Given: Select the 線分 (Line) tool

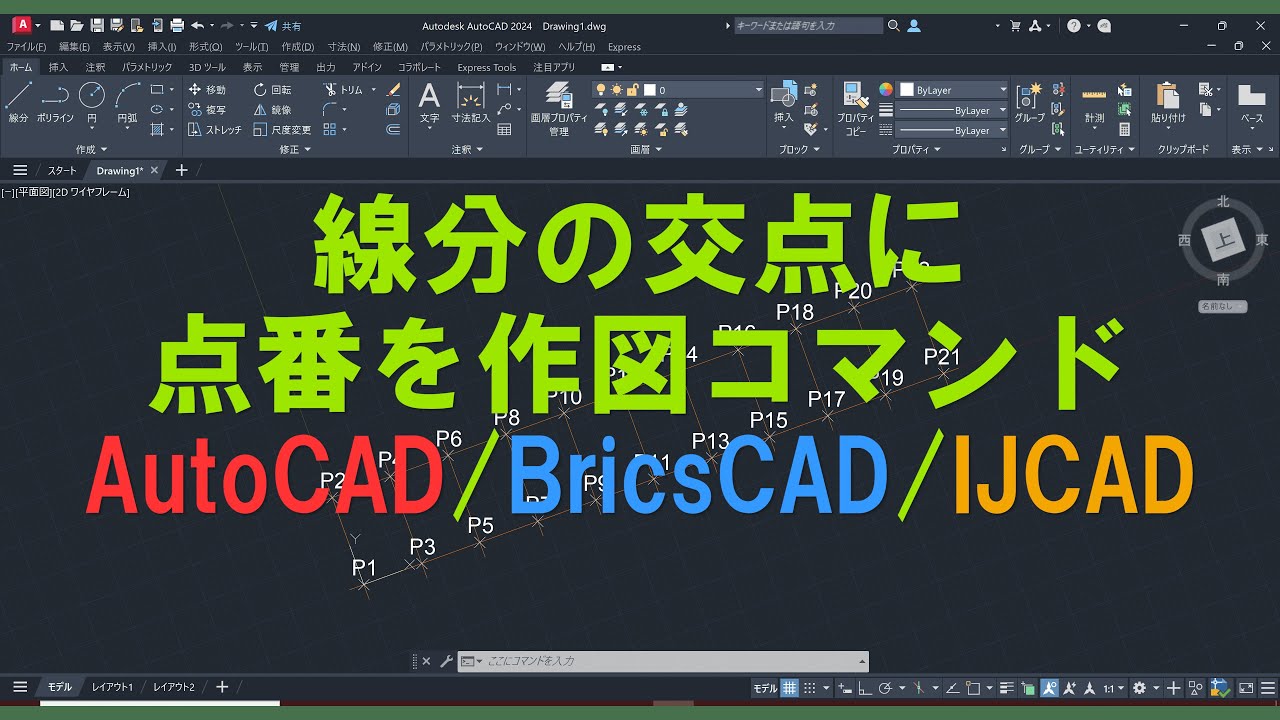Looking at the screenshot, I should click(x=18, y=103).
